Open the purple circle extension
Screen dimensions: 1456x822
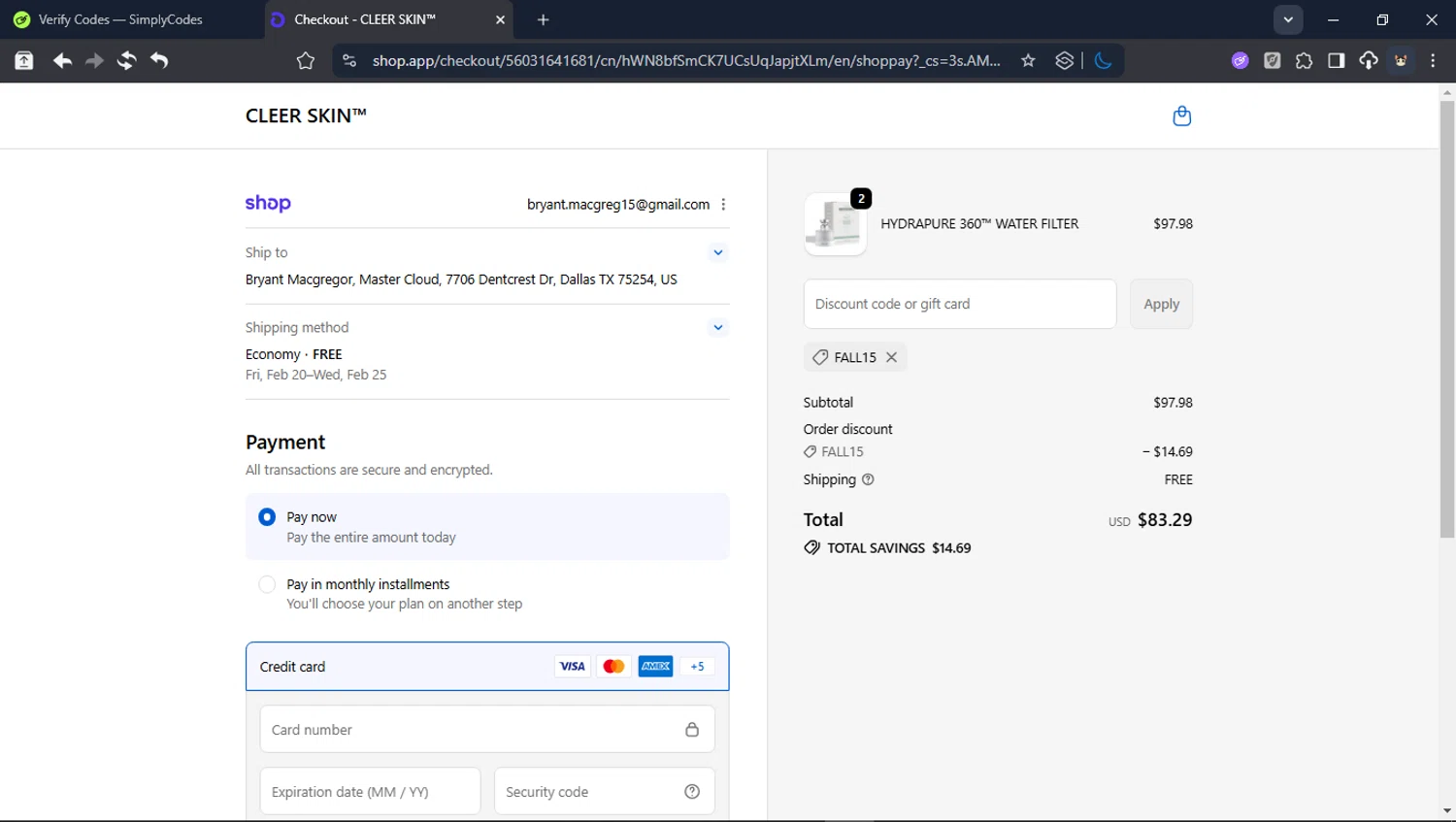coord(1241,60)
